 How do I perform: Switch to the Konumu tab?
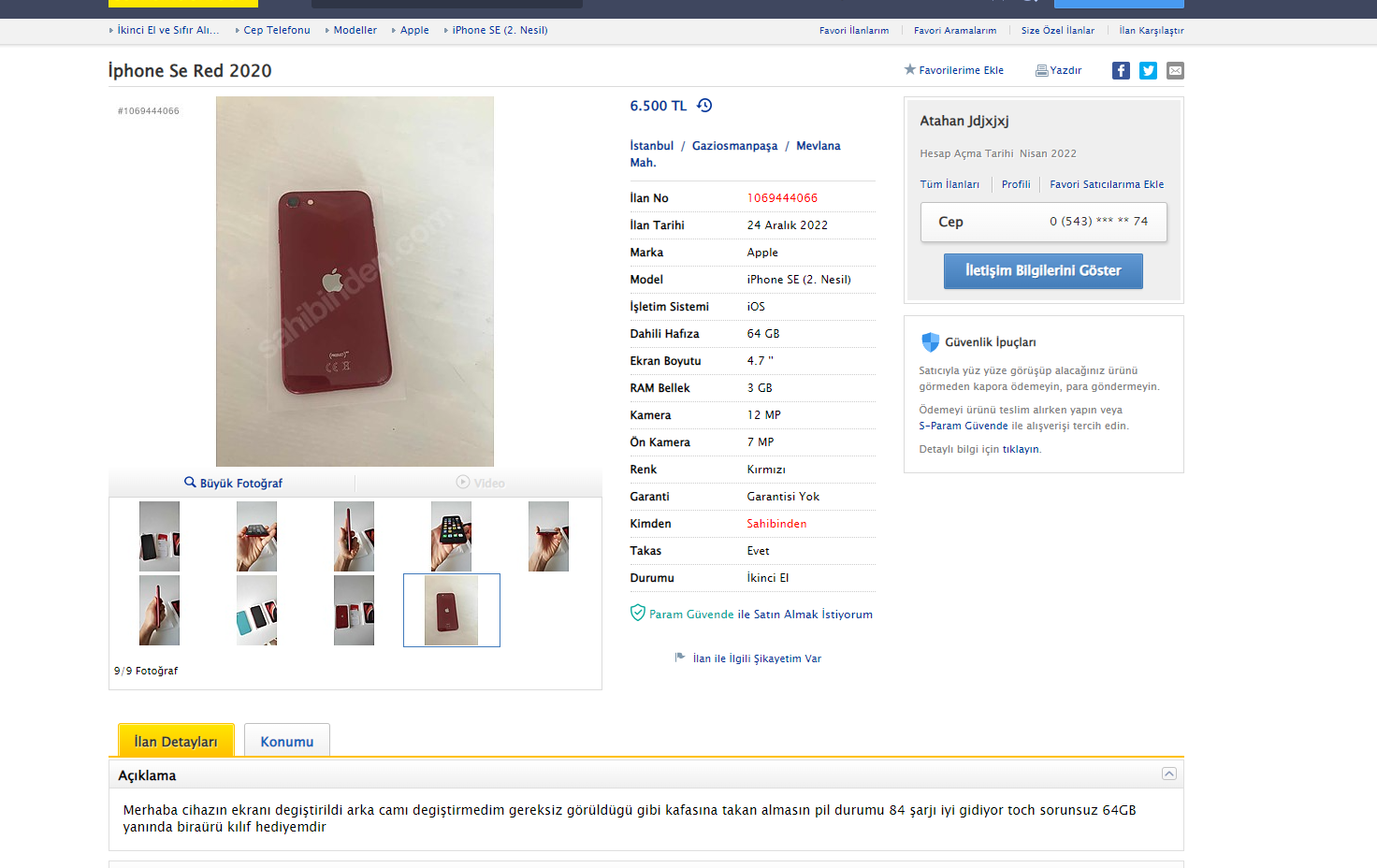tap(287, 741)
